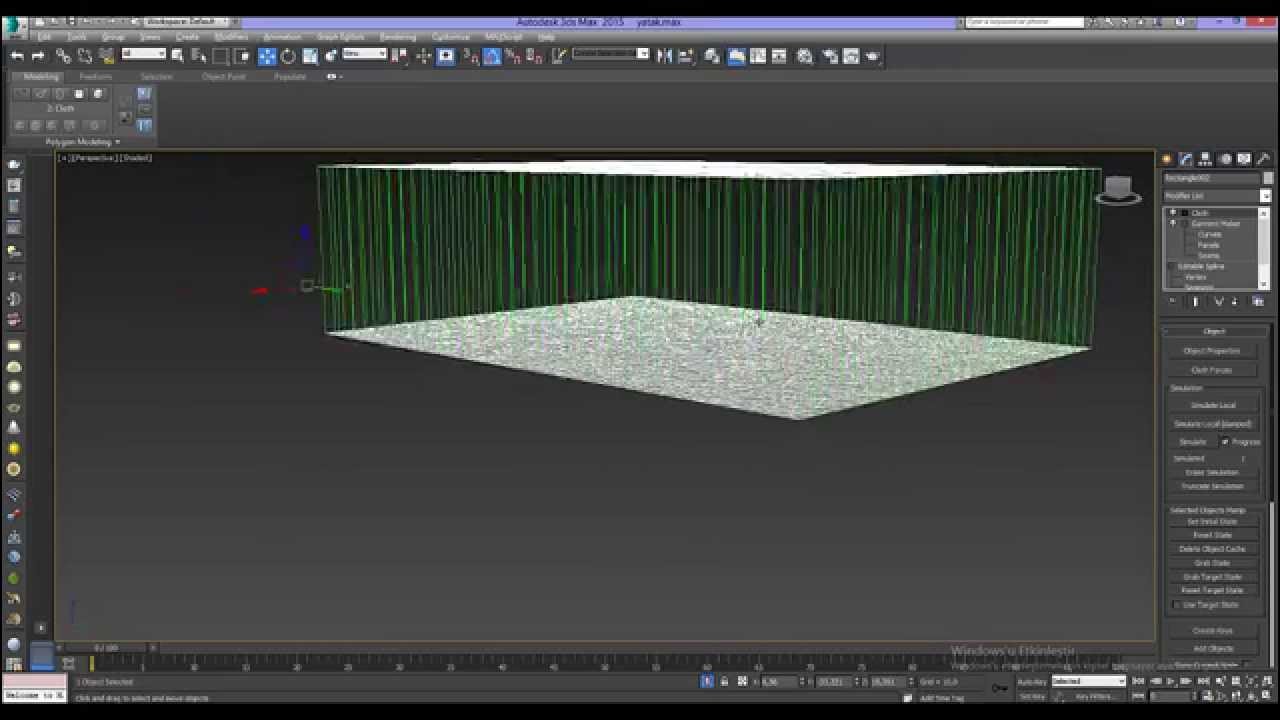This screenshot has height=720, width=1280.
Task: Open the Create command panel tab
Action: [x=1167, y=159]
